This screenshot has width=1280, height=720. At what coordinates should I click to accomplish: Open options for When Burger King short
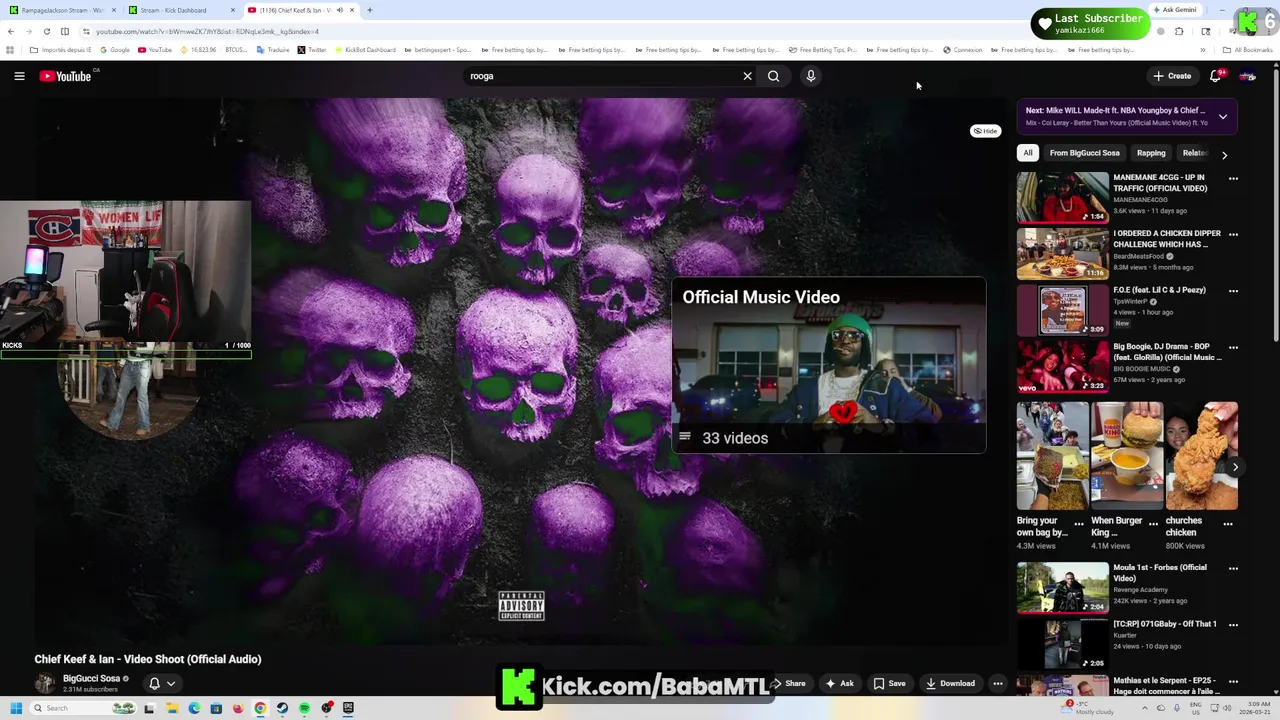1153,523
